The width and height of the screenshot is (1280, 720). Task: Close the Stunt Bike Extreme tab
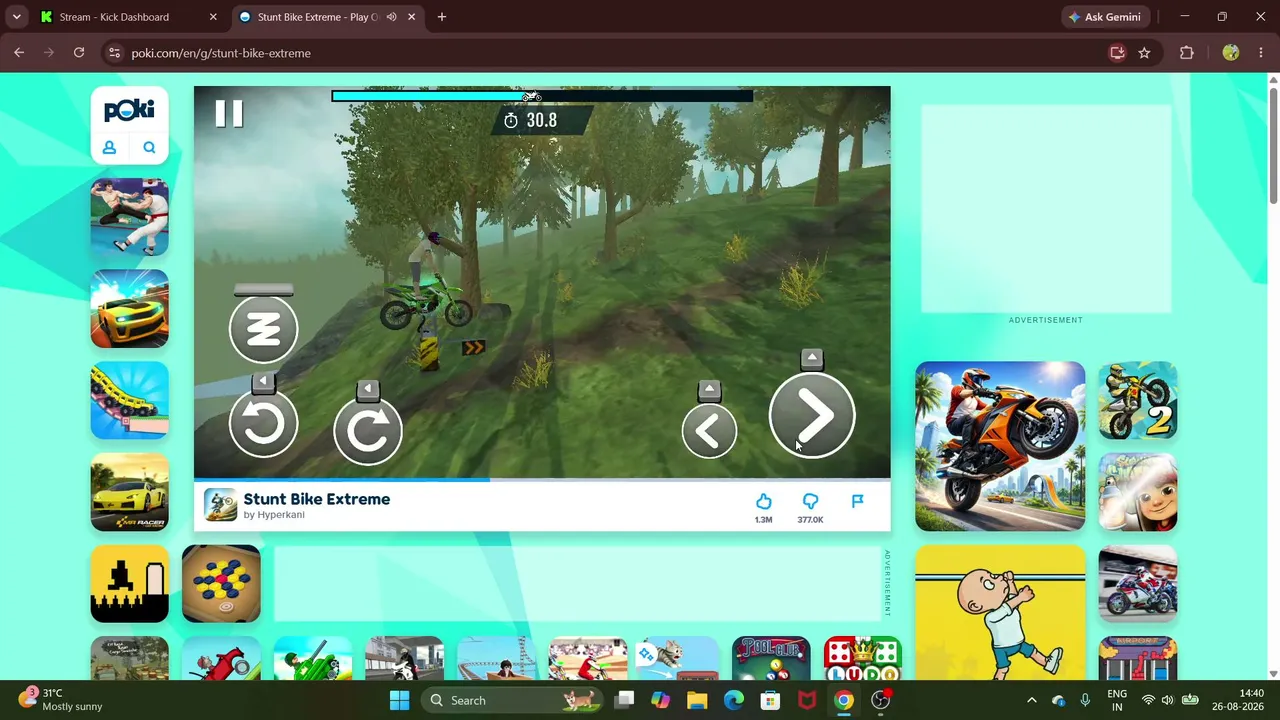[411, 17]
